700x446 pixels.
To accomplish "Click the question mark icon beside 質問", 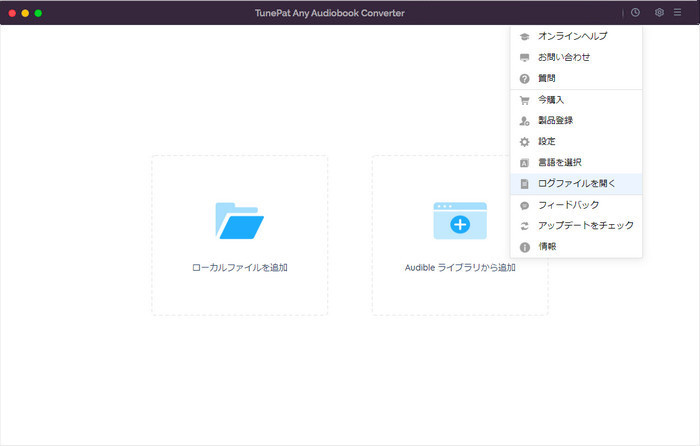I will 525,79.
